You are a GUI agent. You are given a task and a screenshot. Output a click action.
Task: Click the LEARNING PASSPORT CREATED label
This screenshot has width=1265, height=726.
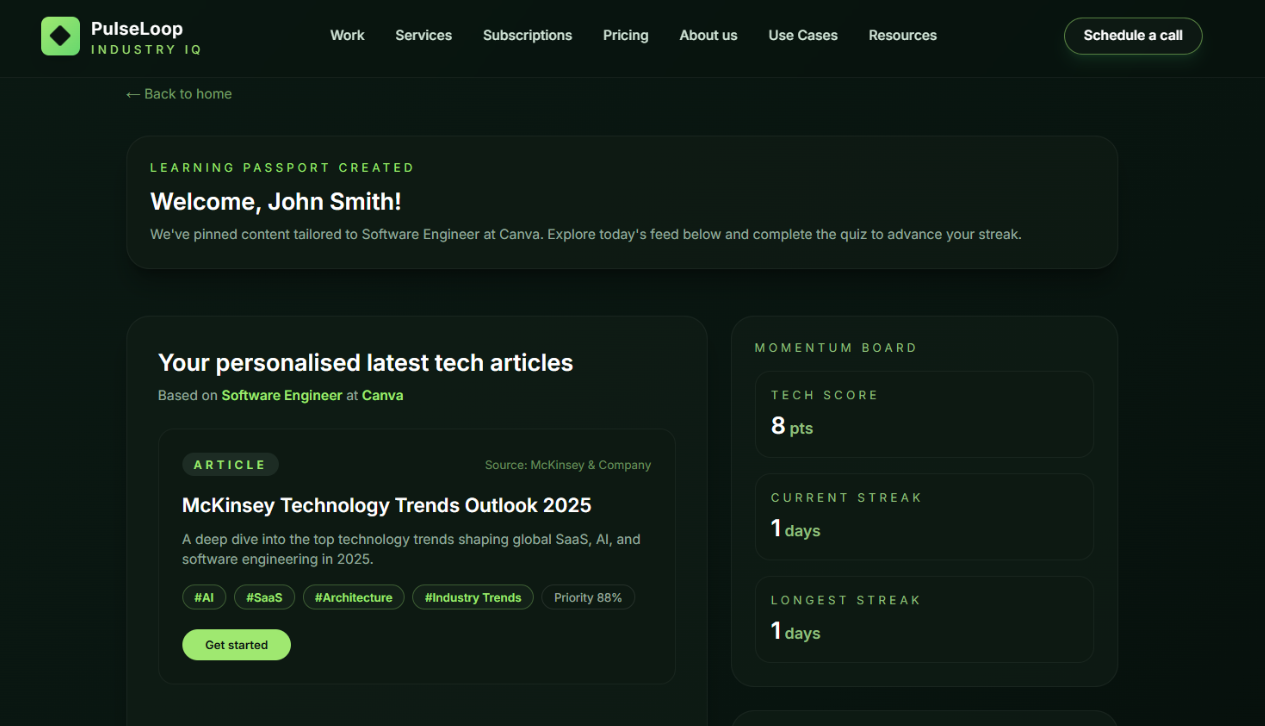pos(282,168)
